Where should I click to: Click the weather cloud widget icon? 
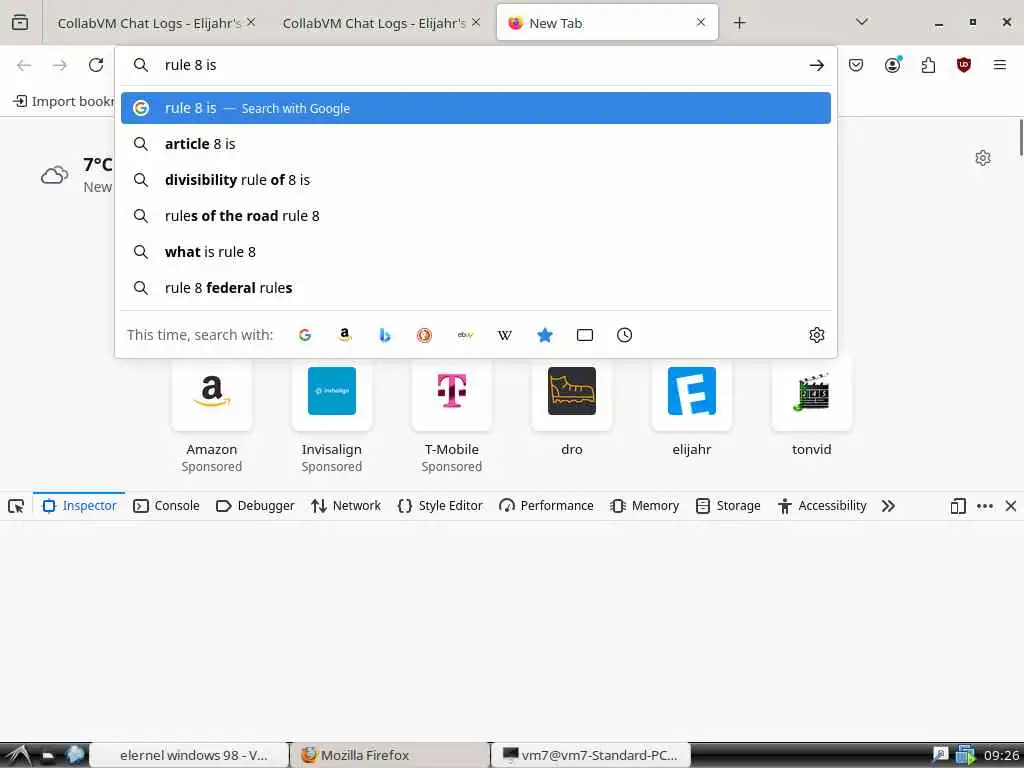pos(54,175)
